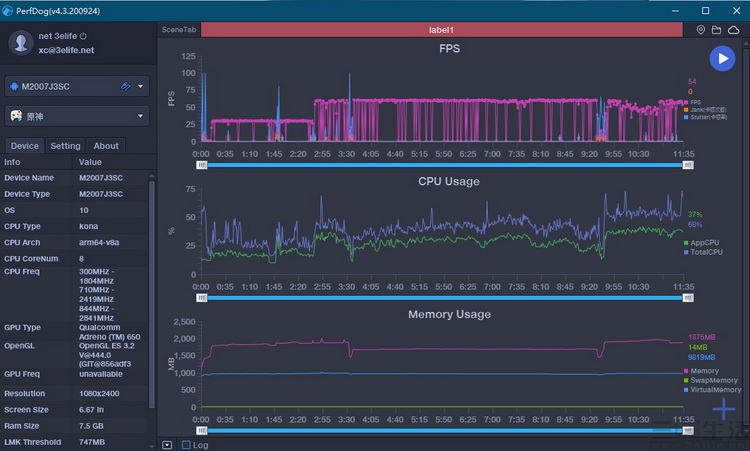The image size is (750, 451).
Task: Open the folder icon in the top bar
Action: (x=717, y=30)
